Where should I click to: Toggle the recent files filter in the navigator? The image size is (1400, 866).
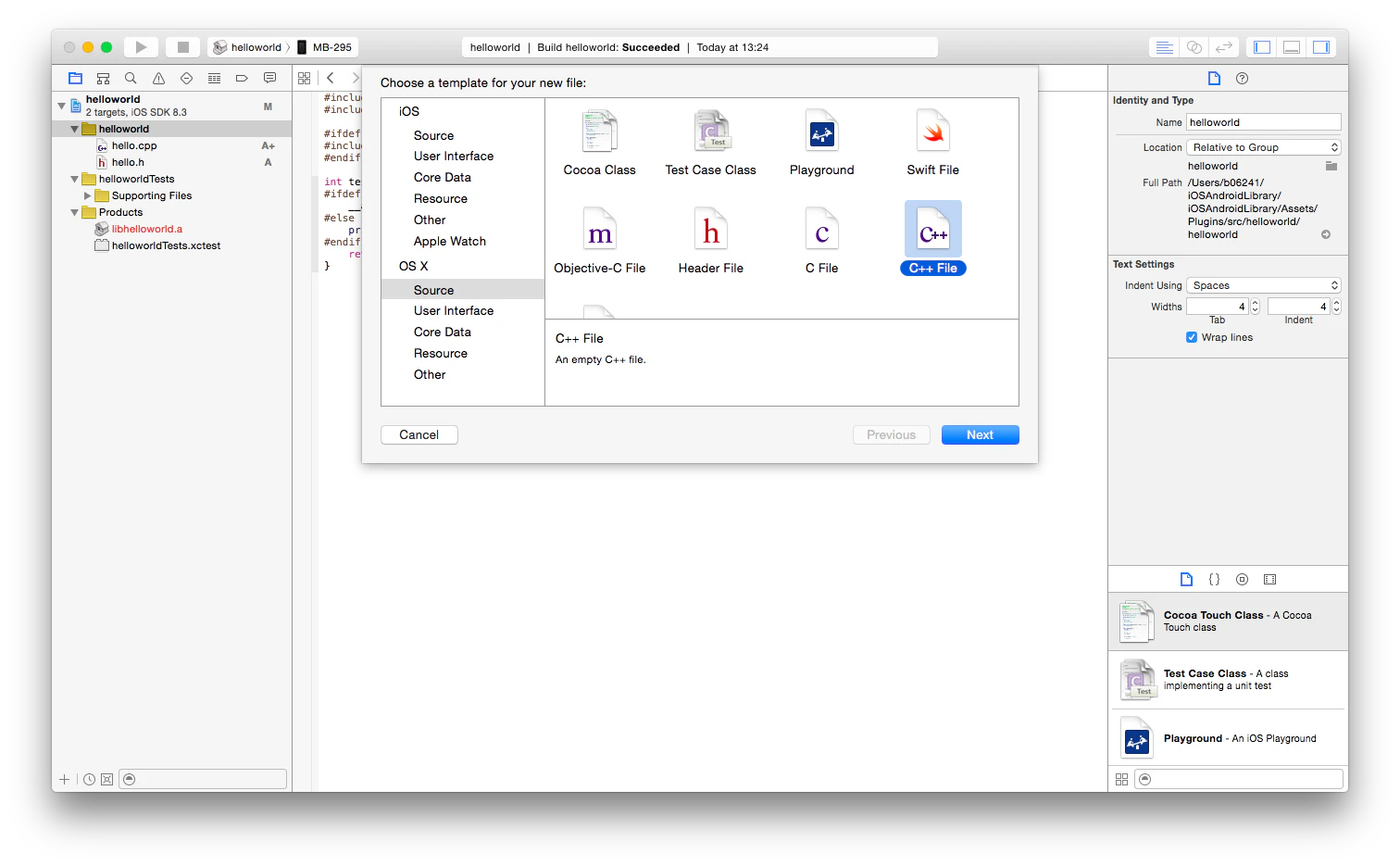(89, 779)
